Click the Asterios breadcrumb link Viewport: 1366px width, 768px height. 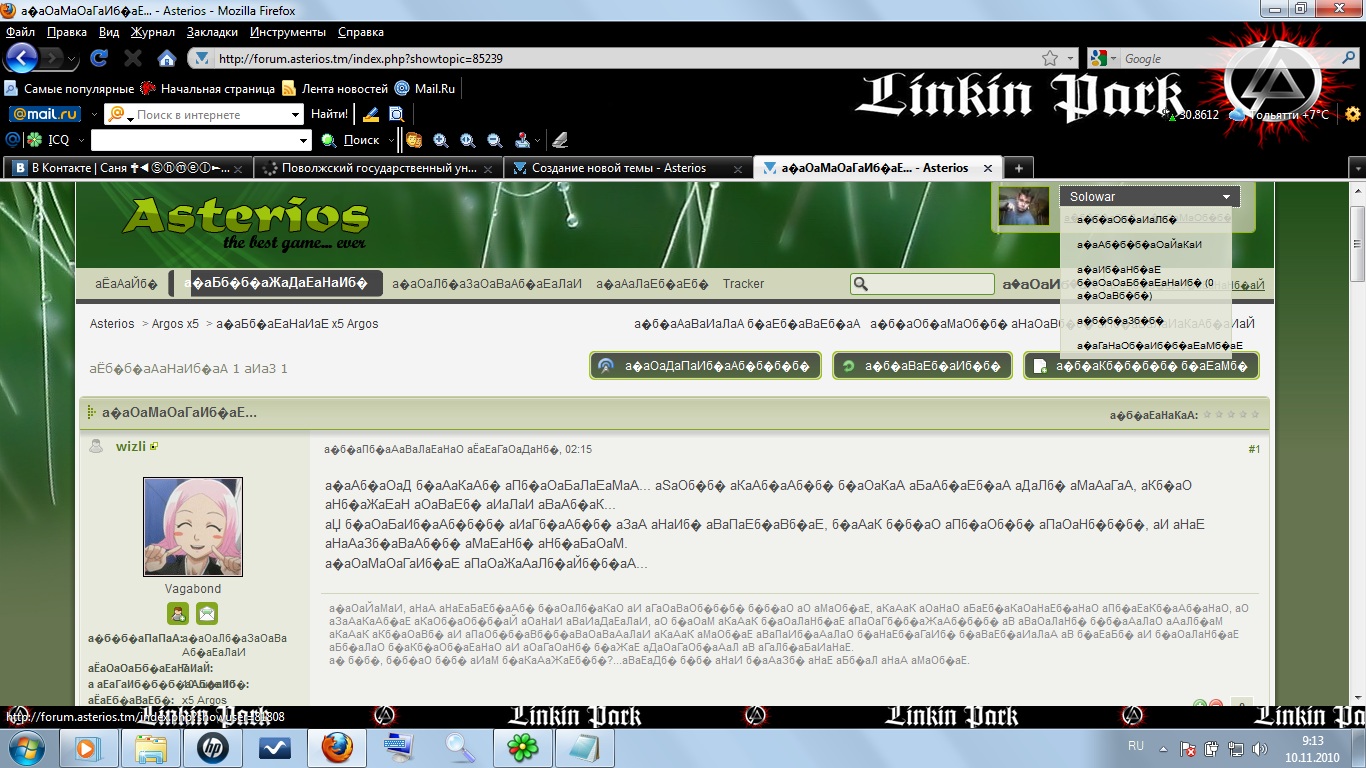[112, 324]
